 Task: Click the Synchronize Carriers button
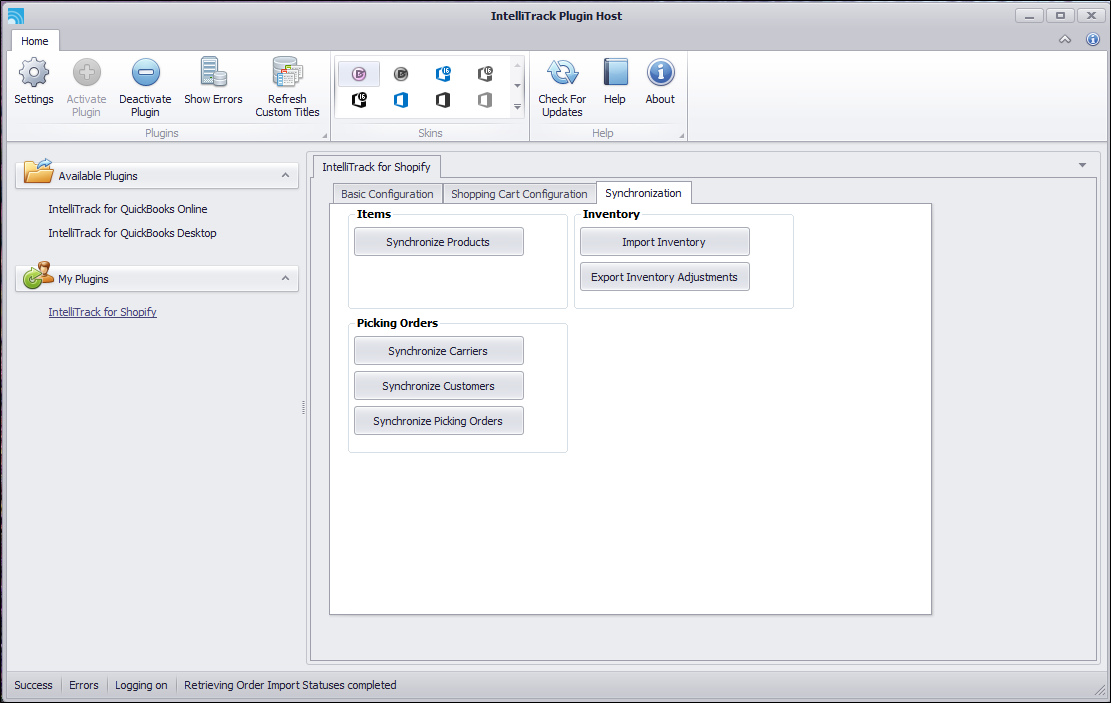point(439,351)
